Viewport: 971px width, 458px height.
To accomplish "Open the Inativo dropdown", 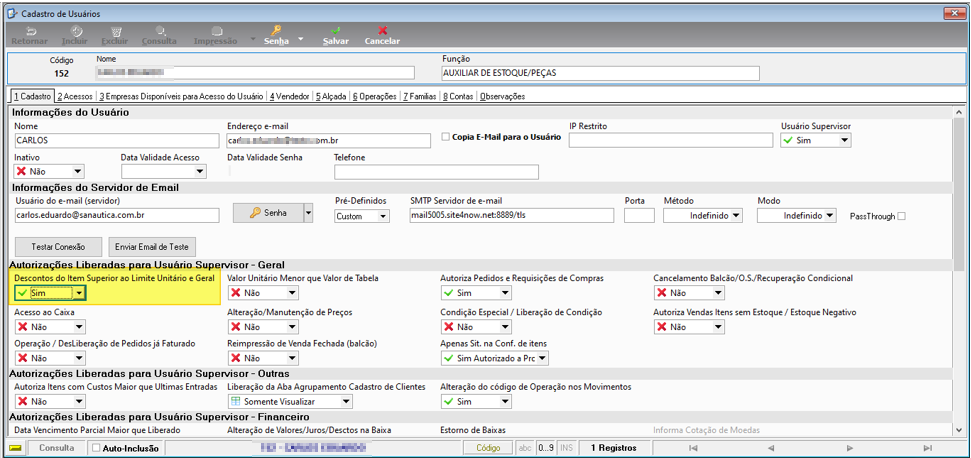I will tap(77, 171).
